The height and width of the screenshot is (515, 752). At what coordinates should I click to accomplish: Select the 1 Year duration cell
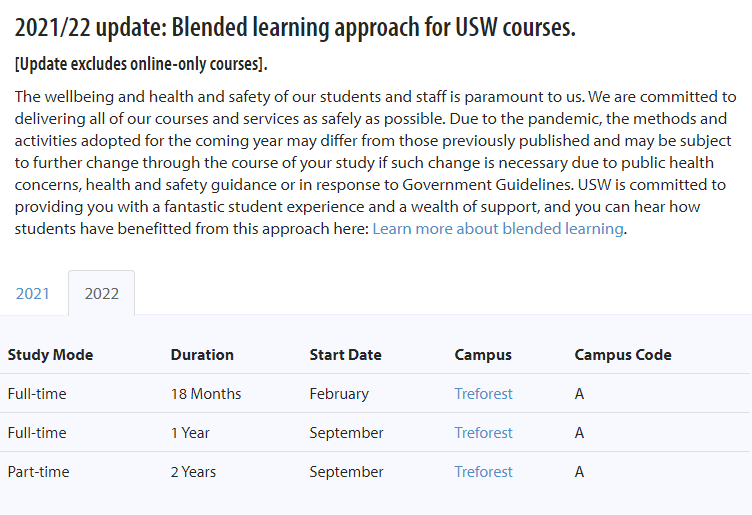click(x=190, y=433)
